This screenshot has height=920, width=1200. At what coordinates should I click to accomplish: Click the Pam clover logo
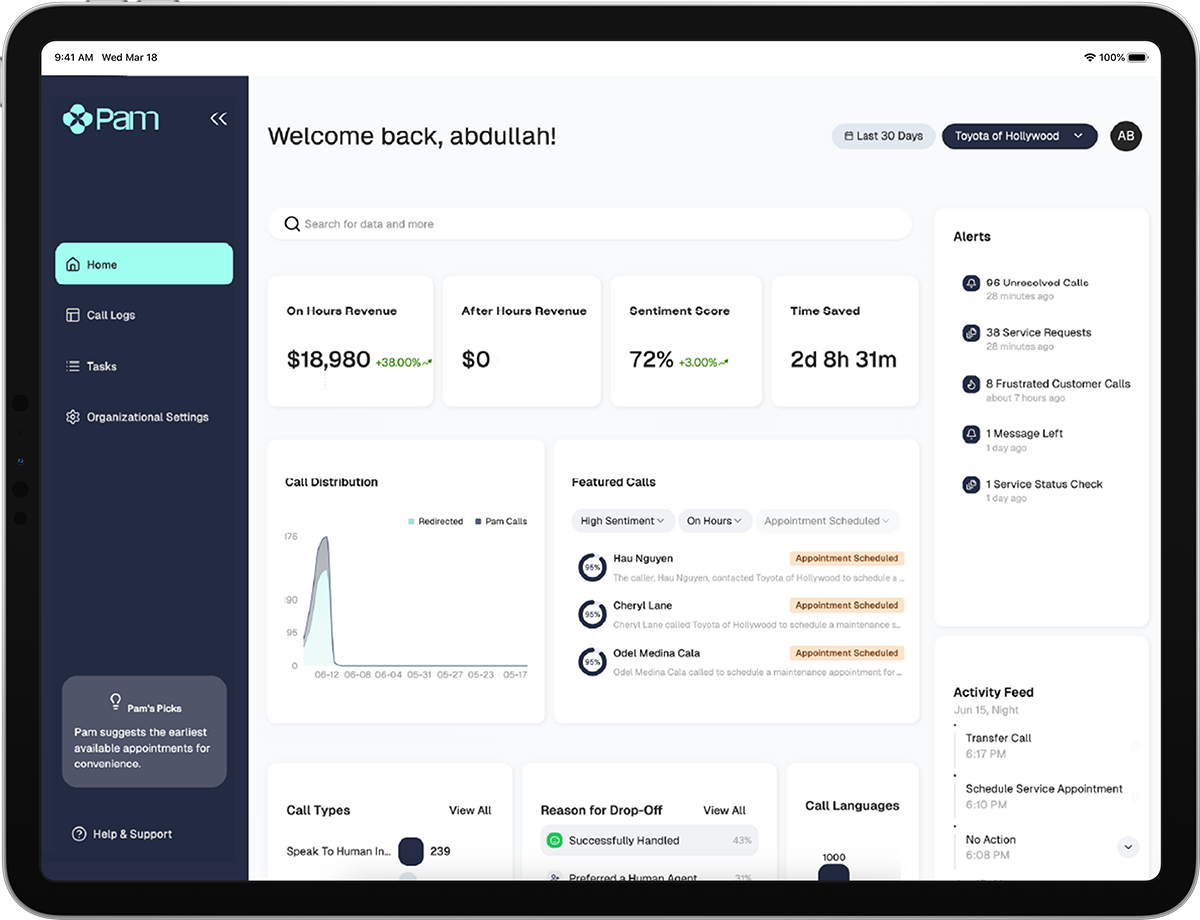pos(77,120)
